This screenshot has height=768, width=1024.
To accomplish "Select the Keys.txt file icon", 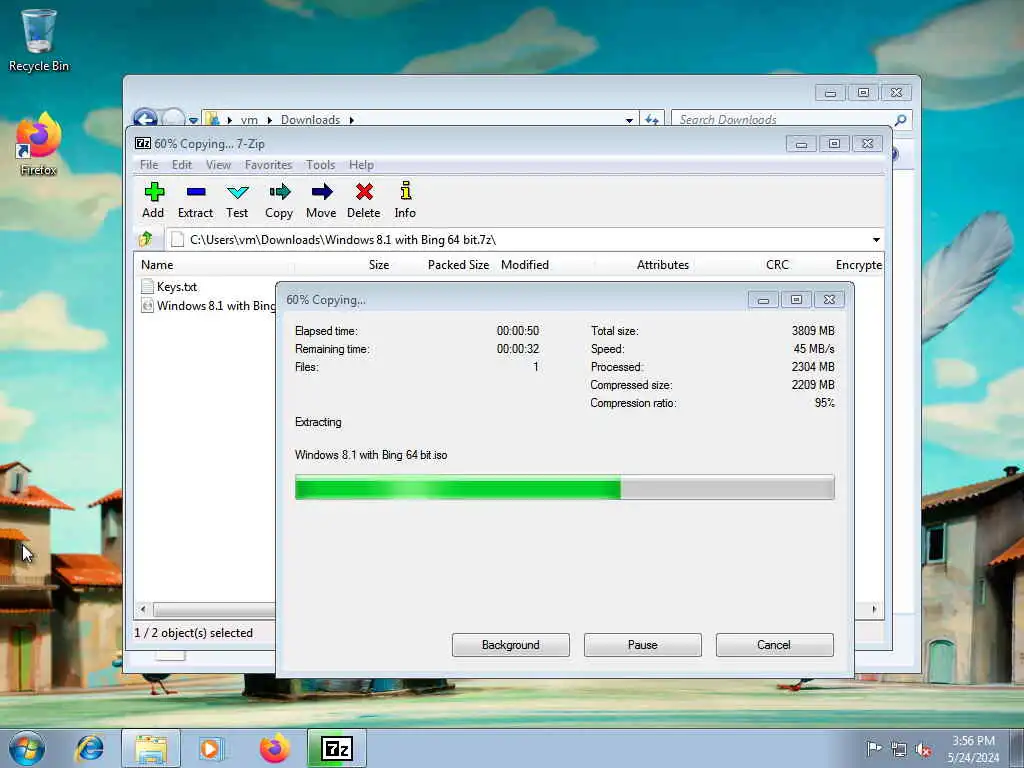I will (148, 287).
